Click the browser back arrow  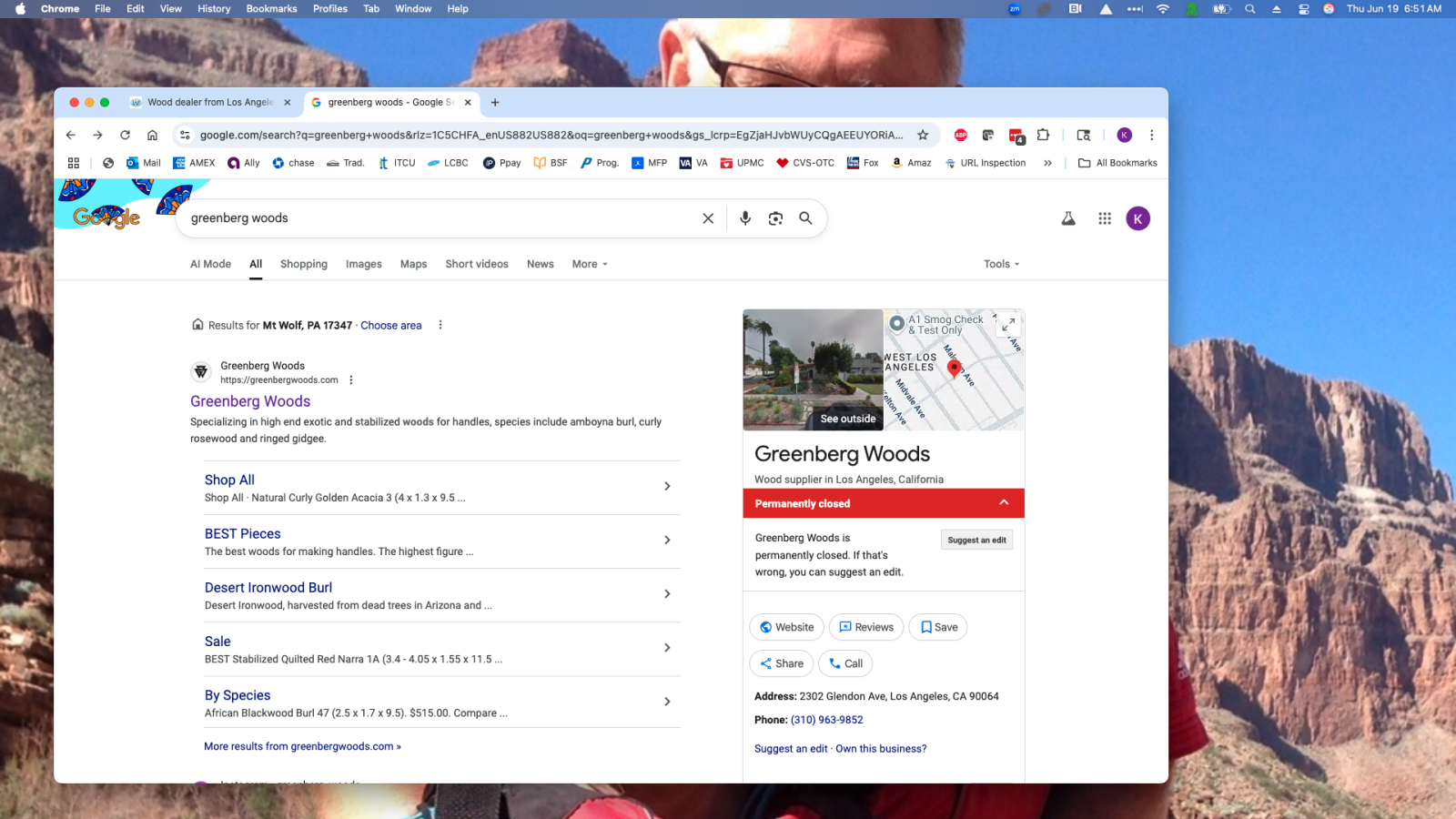coord(71,135)
